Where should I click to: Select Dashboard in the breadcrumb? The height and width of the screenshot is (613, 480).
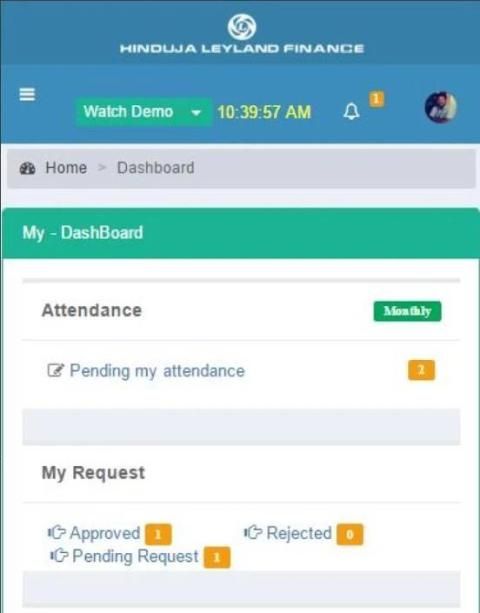156,168
